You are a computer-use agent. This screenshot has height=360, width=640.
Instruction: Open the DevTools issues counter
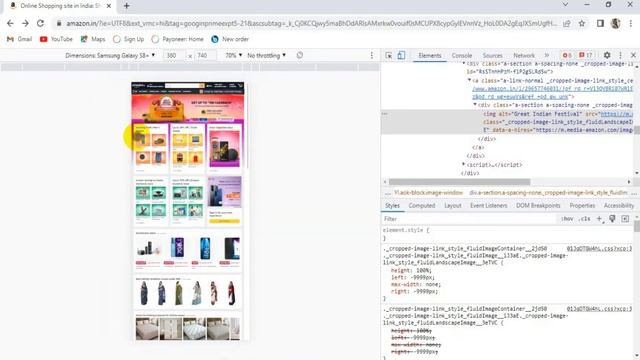point(585,55)
